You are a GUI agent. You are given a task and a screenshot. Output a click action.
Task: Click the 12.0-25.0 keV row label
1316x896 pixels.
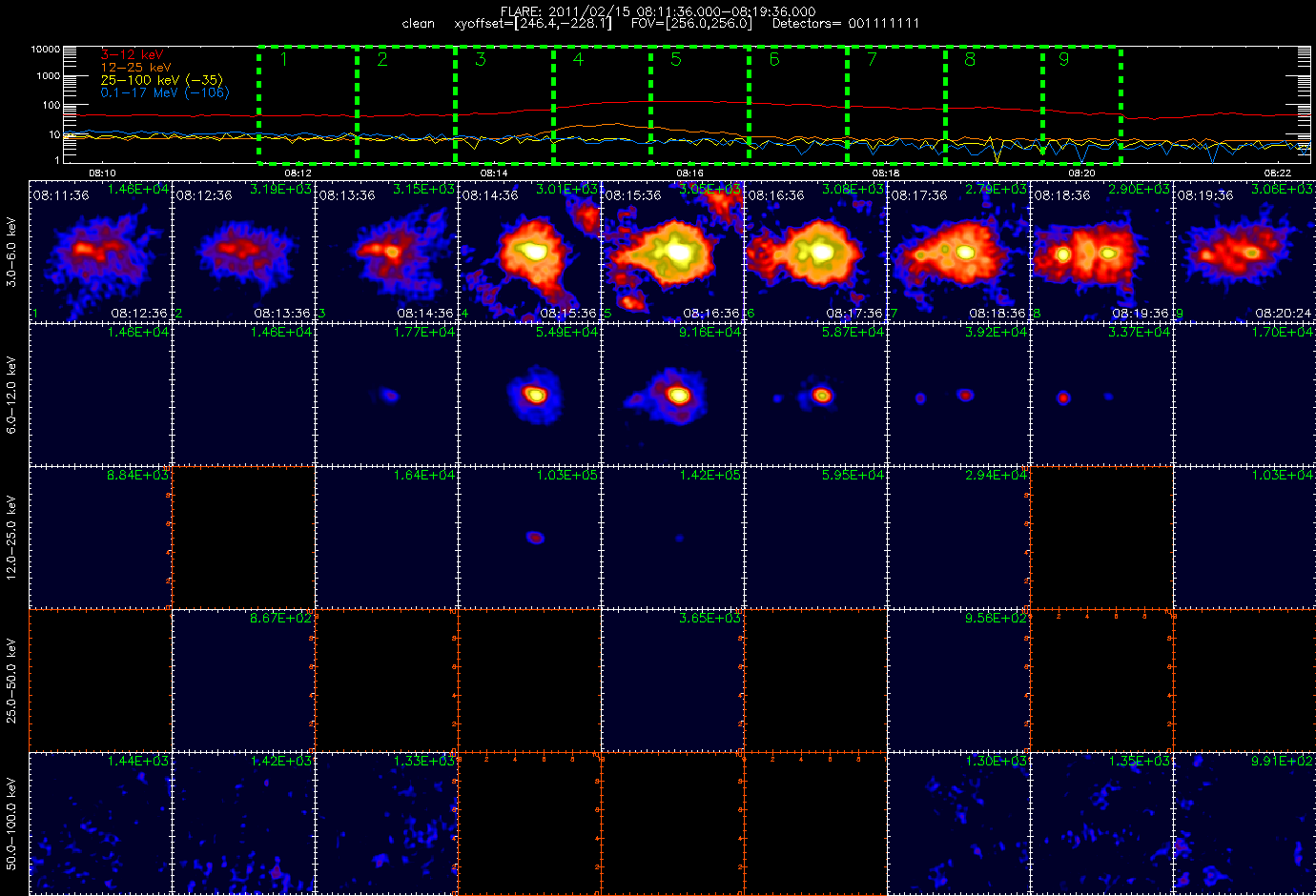(11, 537)
